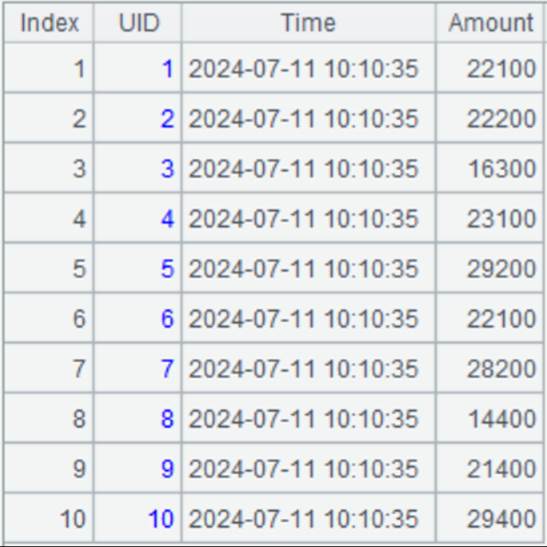Open UID link 7

click(x=167, y=369)
